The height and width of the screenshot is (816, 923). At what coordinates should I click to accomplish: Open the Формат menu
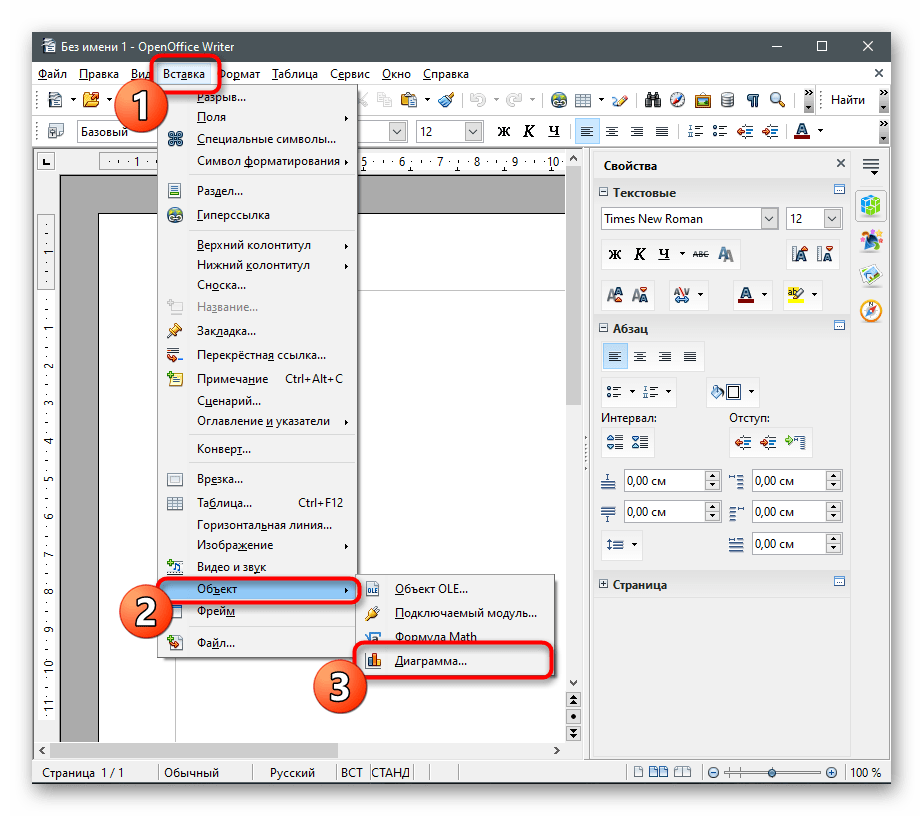[240, 74]
